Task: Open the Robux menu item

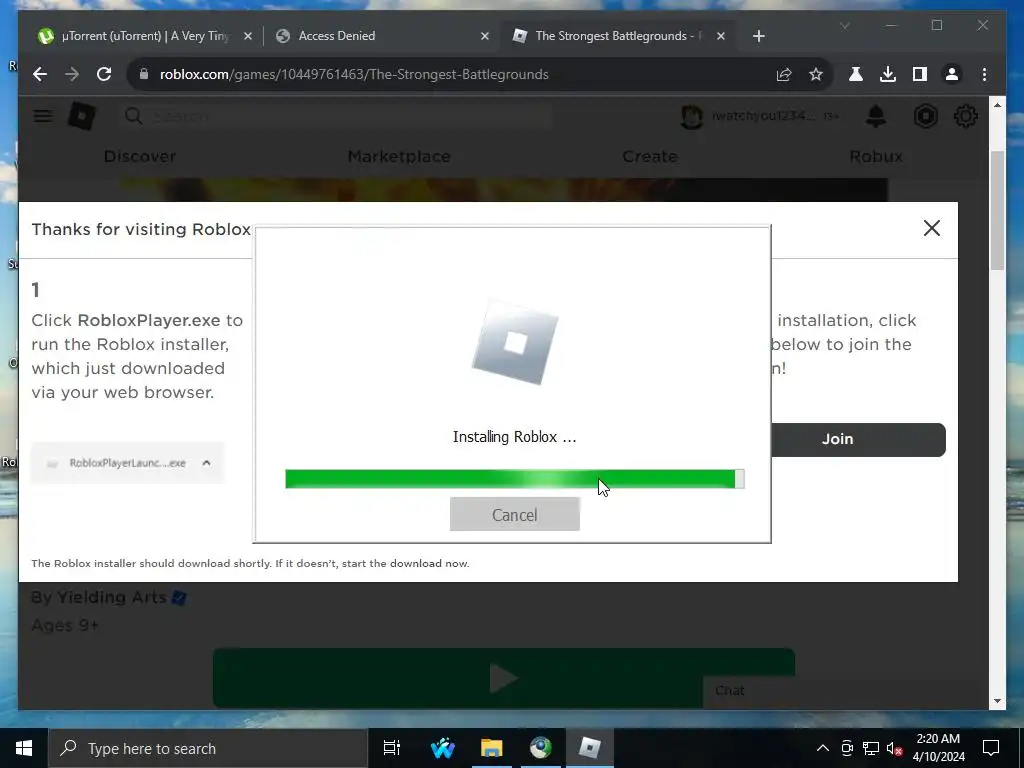Action: tap(876, 157)
